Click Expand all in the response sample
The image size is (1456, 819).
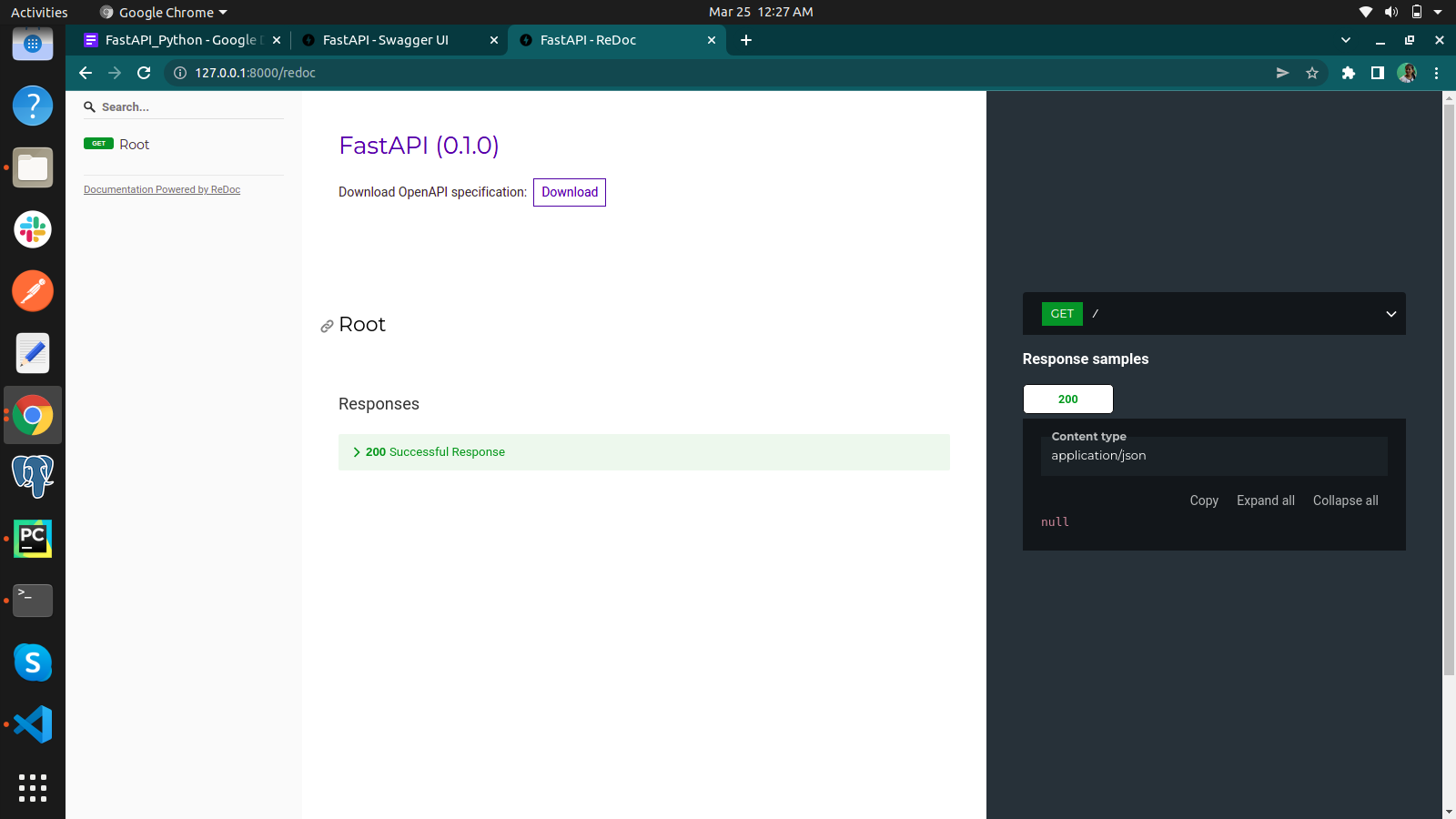(1265, 500)
